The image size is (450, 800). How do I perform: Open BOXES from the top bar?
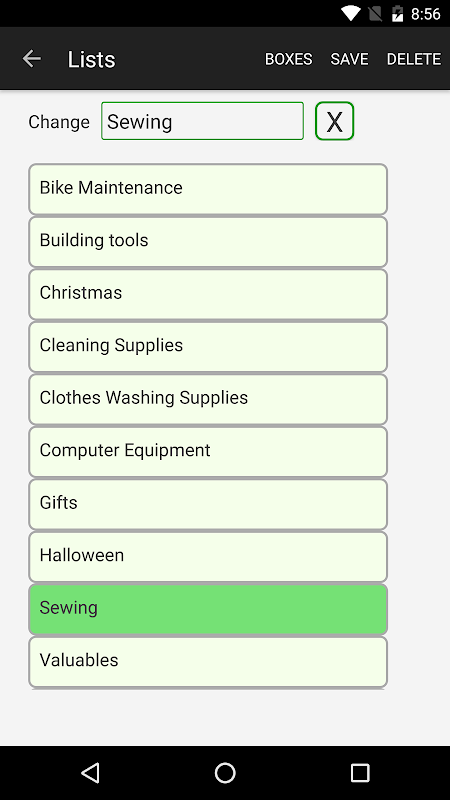[288, 59]
